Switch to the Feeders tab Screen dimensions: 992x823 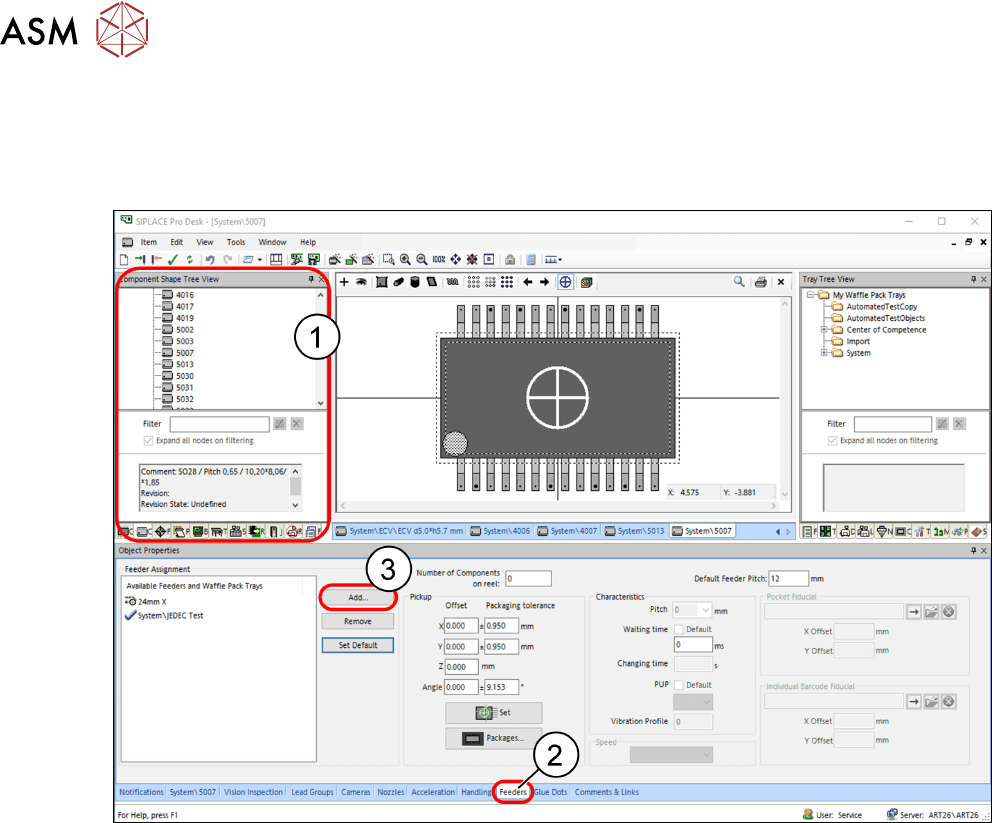512,792
